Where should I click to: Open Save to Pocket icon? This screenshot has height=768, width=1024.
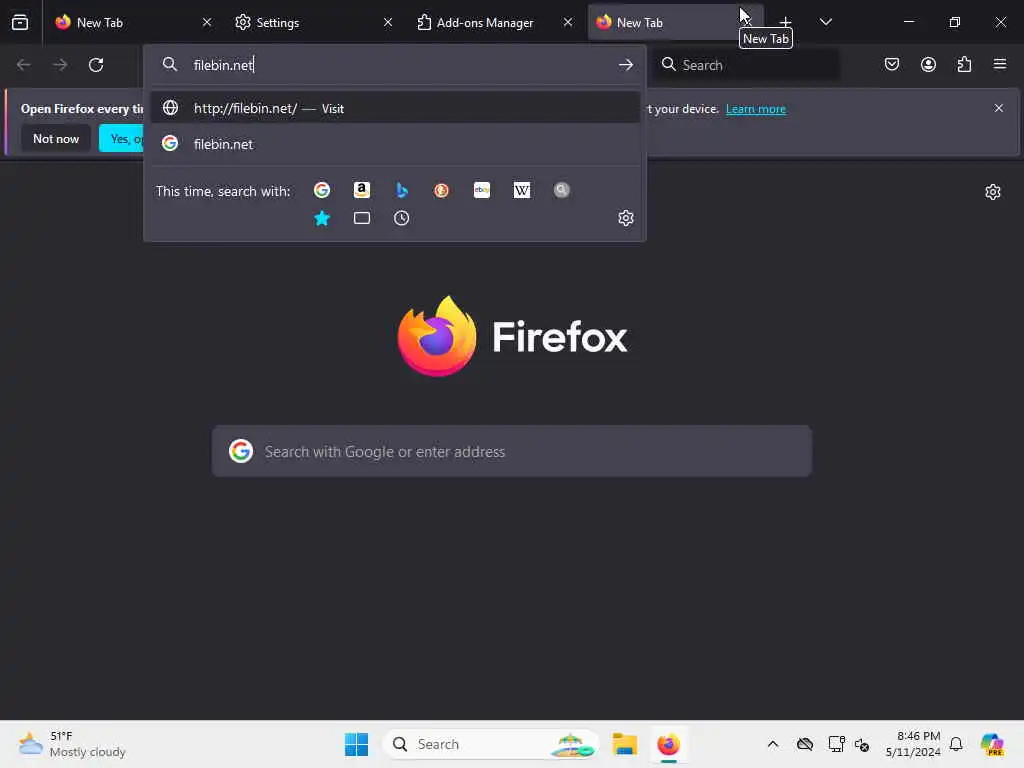[892, 65]
